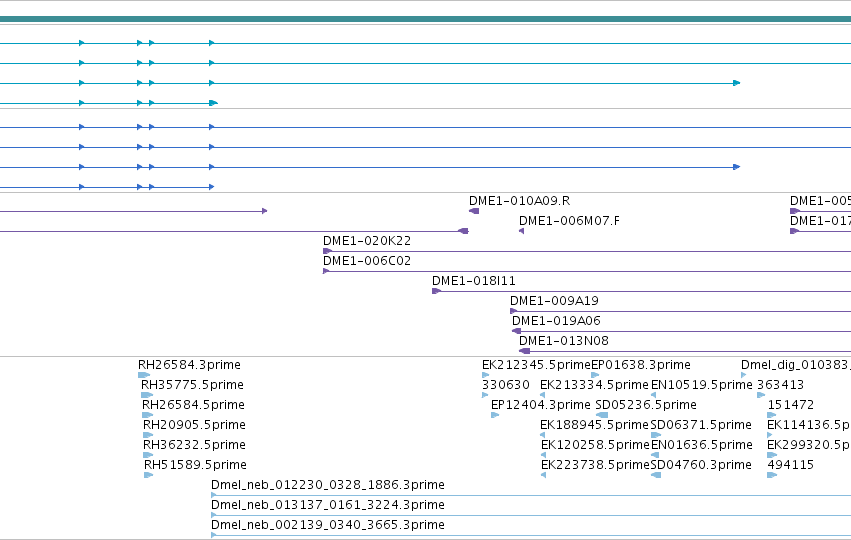Click the start arrow of DME1-019A06

[516, 331]
